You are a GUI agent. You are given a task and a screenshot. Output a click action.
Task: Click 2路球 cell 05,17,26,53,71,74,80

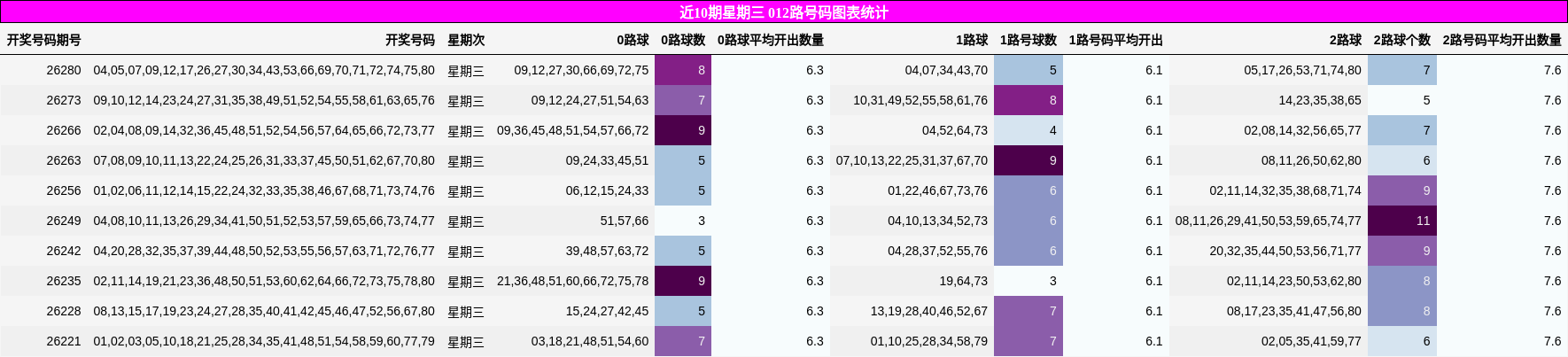[x=1302, y=70]
